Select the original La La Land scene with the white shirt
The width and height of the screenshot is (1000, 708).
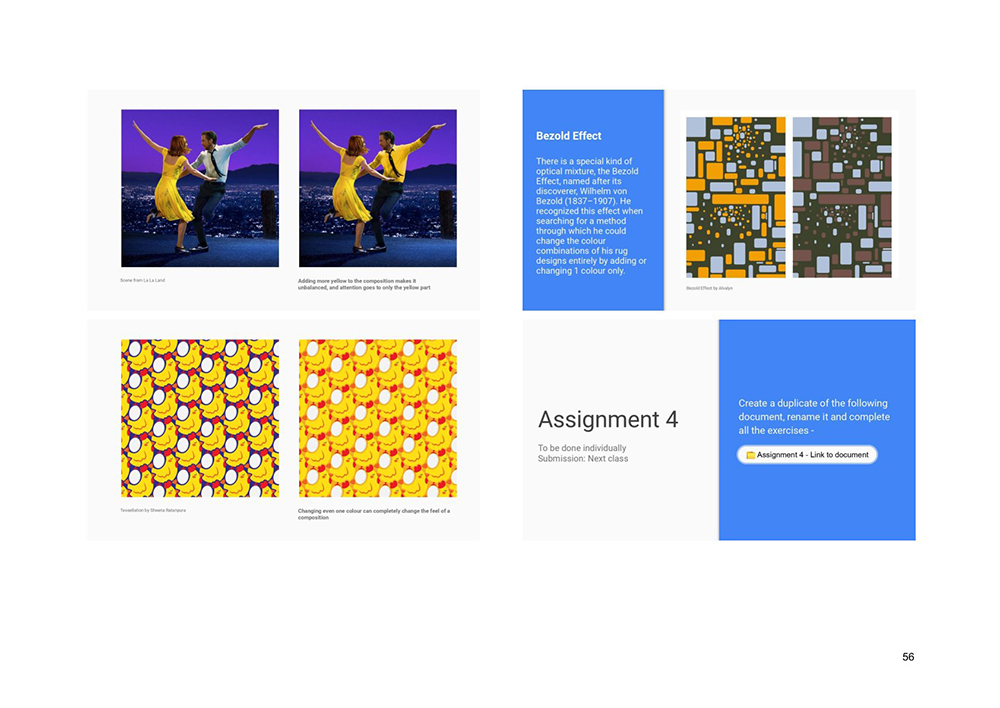[200, 188]
